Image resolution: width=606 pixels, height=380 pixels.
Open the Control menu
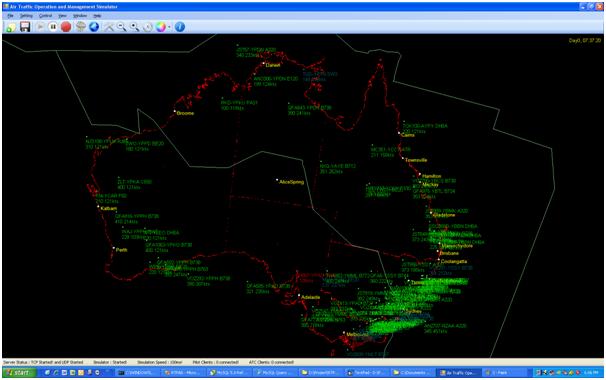pyautogui.click(x=45, y=15)
